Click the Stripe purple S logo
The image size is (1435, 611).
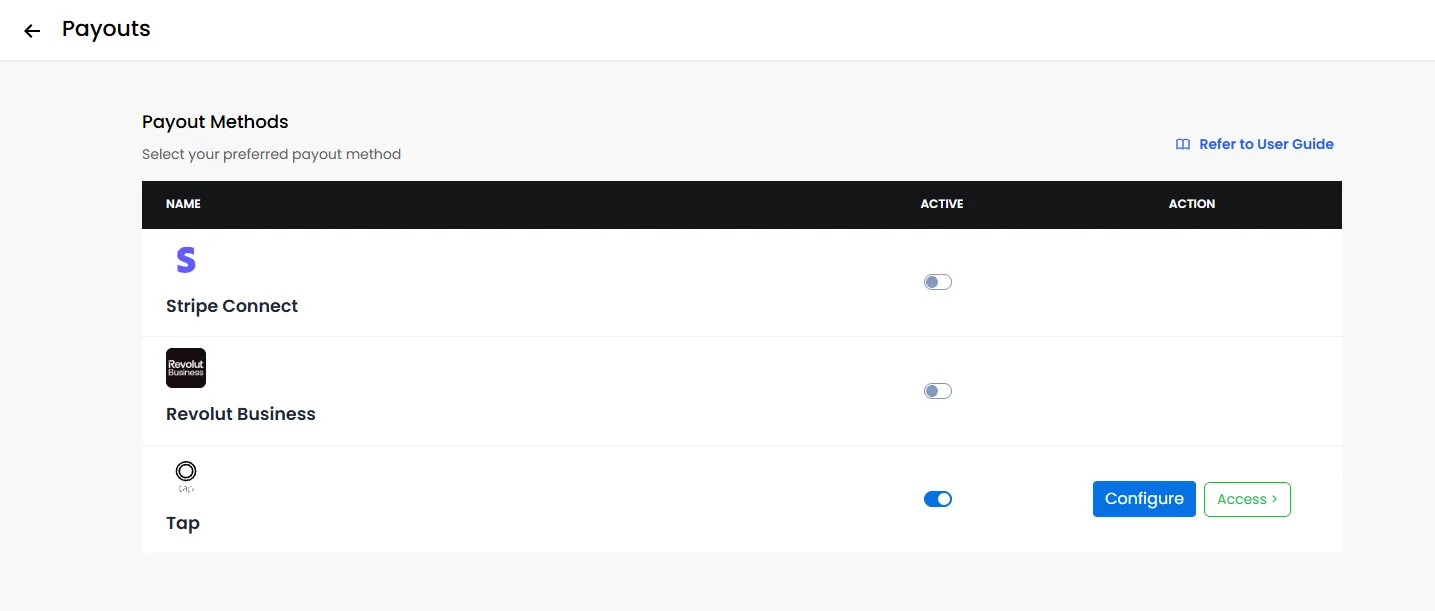point(186,260)
